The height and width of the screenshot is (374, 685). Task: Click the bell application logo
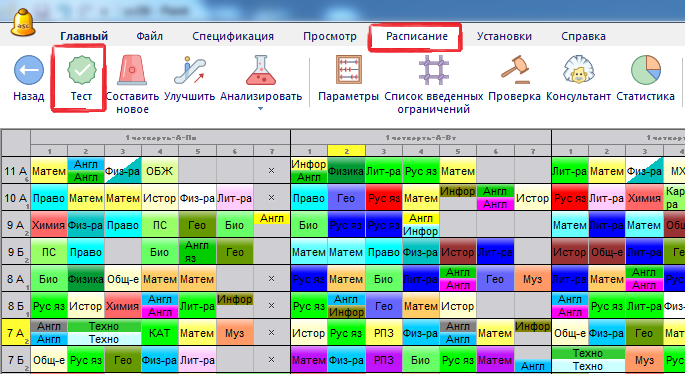(x=23, y=25)
